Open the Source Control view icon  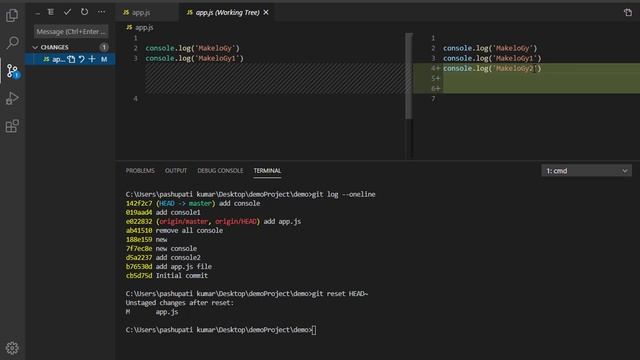pyautogui.click(x=12, y=71)
